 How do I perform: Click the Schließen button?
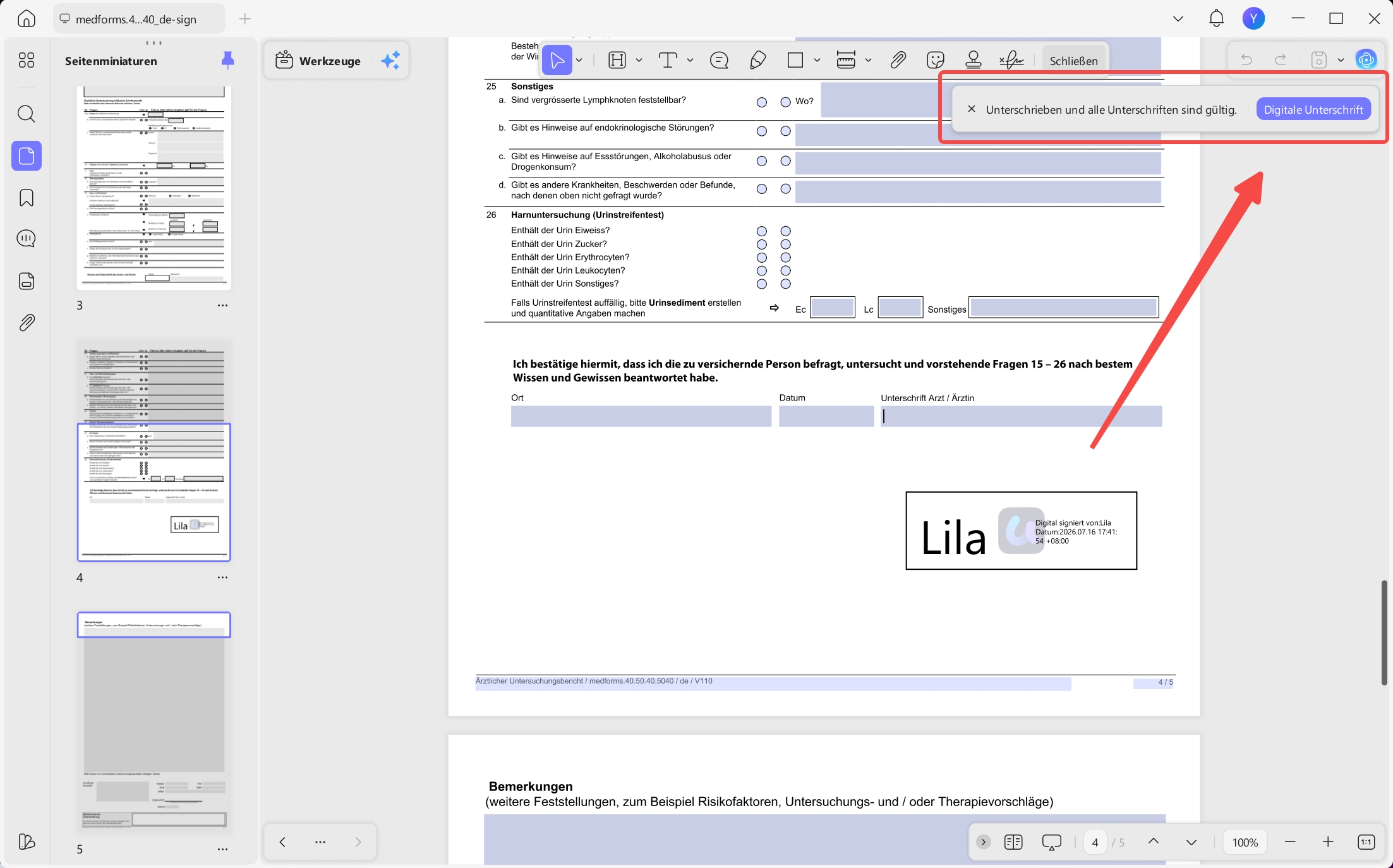pyautogui.click(x=1073, y=61)
